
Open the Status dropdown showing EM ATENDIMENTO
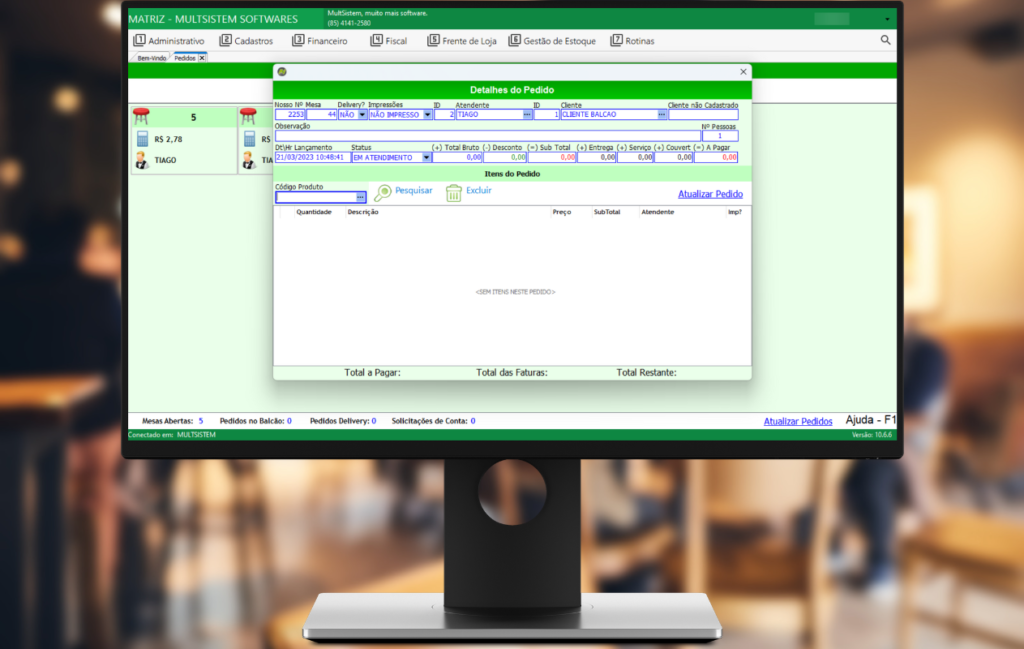426,157
